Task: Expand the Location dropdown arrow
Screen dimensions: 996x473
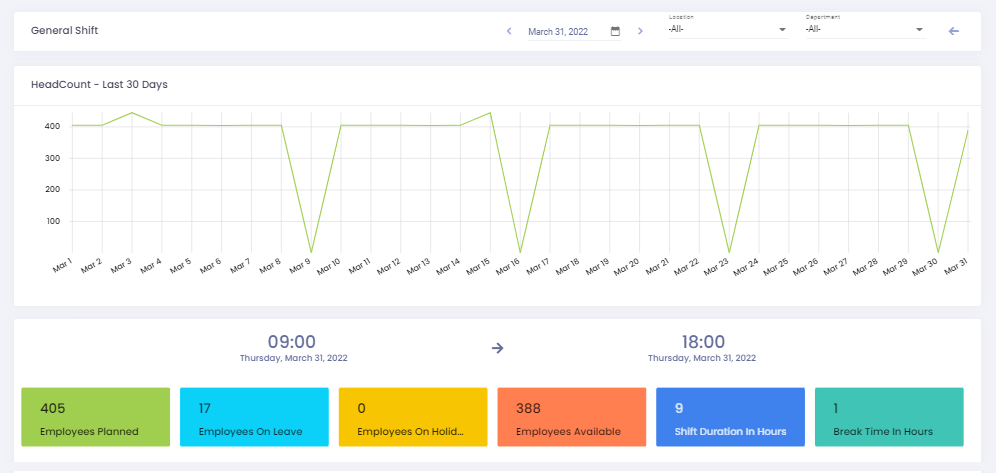Action: [x=782, y=30]
